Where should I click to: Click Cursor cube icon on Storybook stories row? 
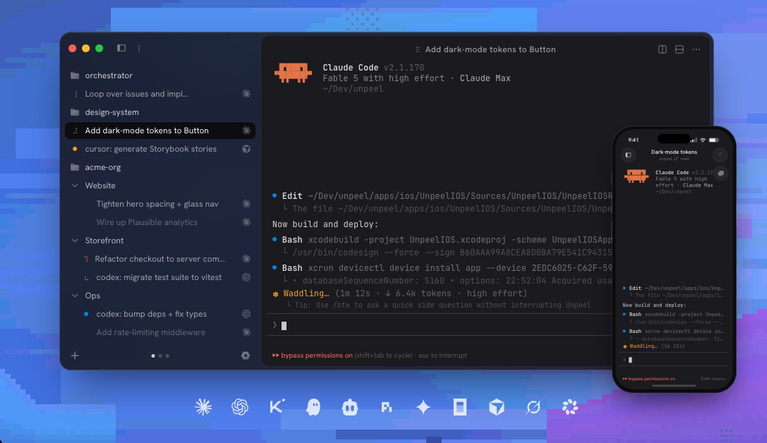click(x=247, y=149)
